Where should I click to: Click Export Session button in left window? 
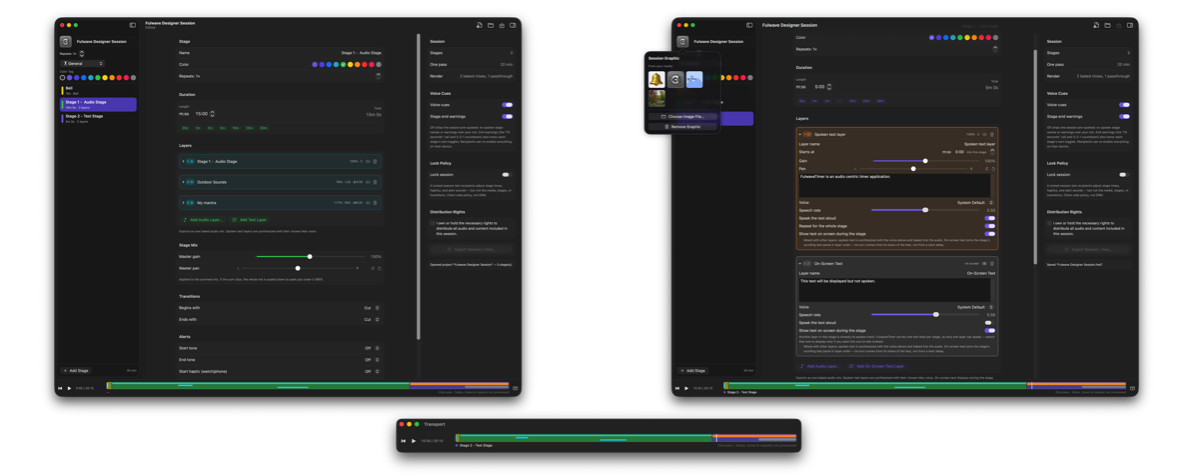(471, 249)
